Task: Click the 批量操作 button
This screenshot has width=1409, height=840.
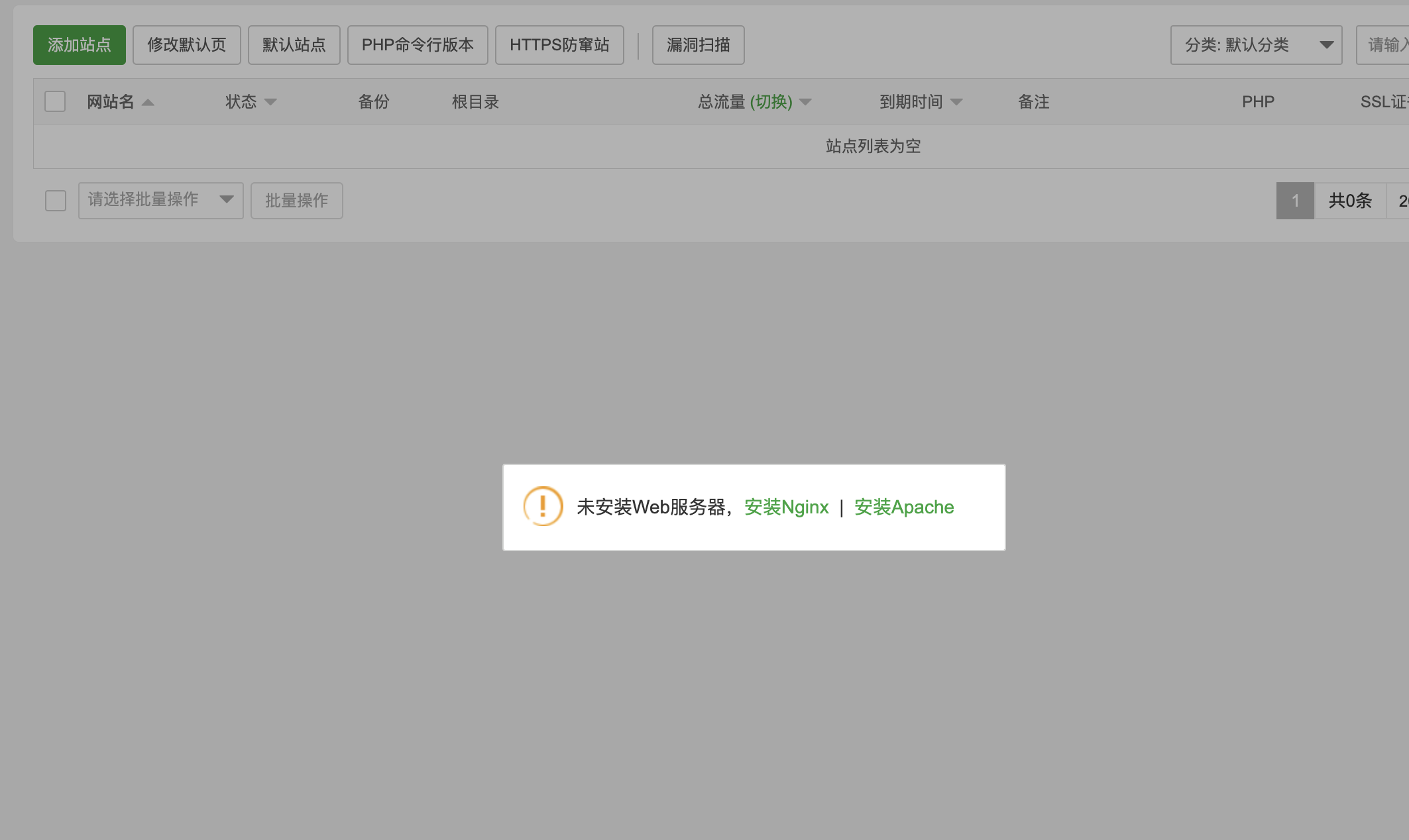Action: (297, 200)
